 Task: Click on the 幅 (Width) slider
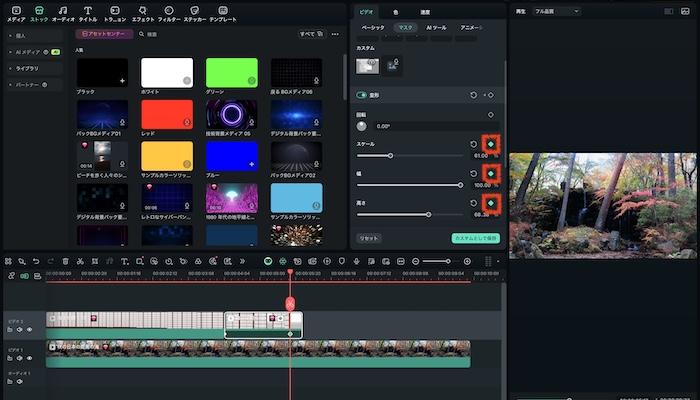coord(410,185)
